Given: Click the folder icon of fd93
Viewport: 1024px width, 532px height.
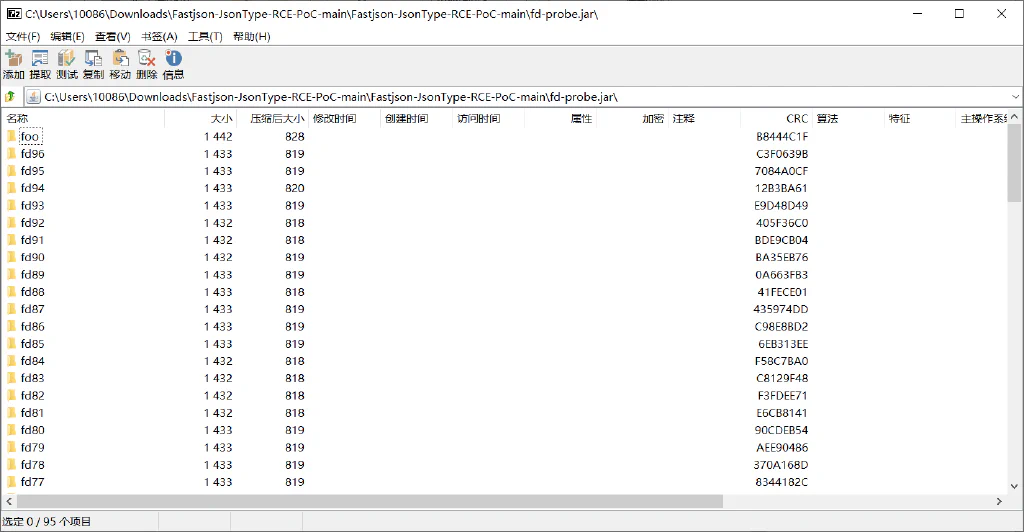Looking at the screenshot, I should (x=11, y=205).
